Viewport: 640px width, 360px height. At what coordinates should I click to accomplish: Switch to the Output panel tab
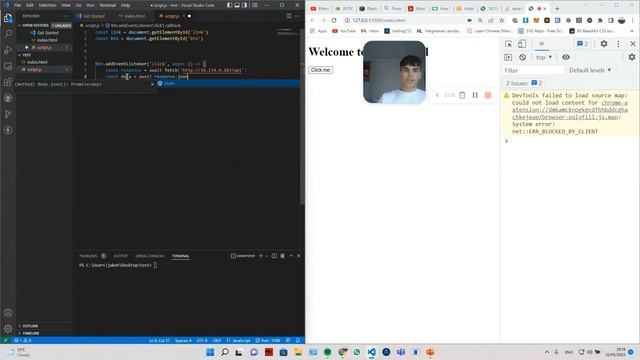[120, 256]
